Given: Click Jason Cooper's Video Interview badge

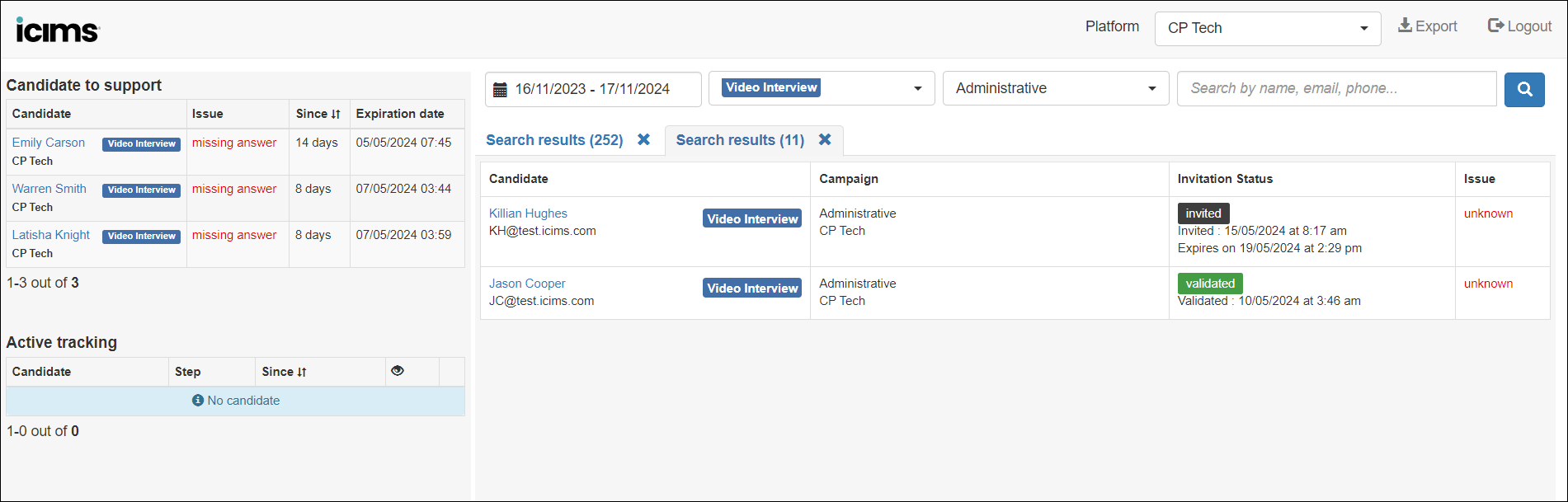Looking at the screenshot, I should tap(752, 288).
